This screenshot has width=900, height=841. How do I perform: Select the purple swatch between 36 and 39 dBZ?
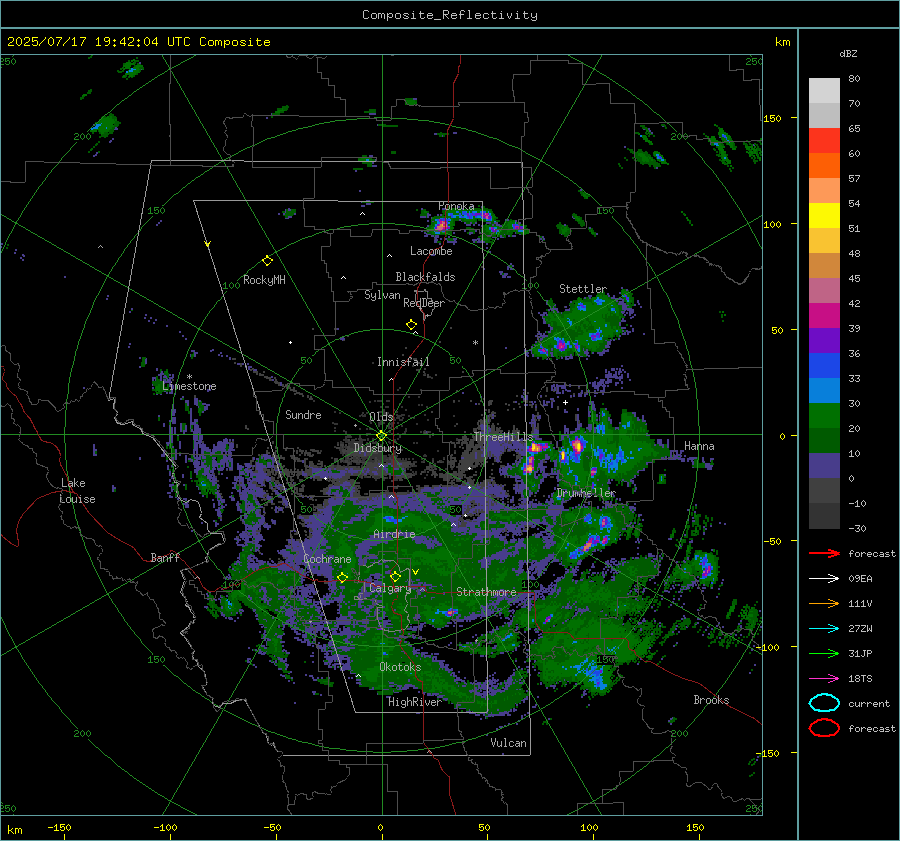click(824, 340)
